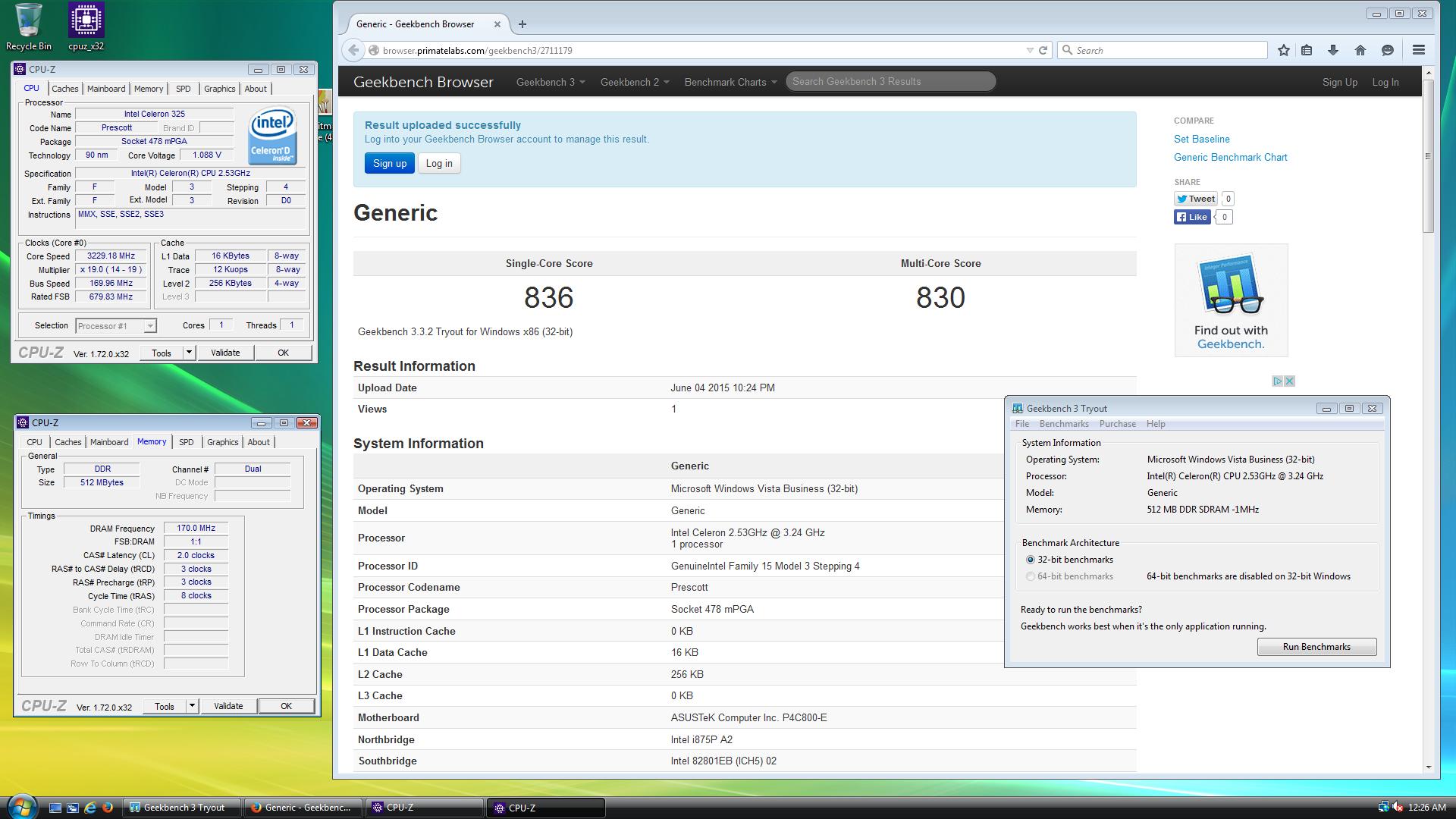
Task: Open the Geekbench 3 nav dropdown
Action: [x=550, y=82]
